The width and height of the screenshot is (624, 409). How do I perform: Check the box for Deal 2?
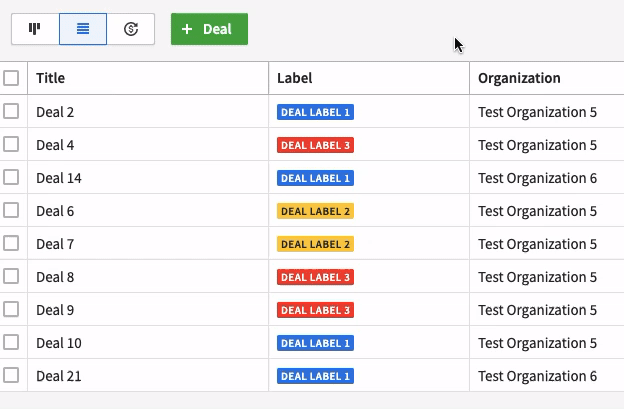click(x=11, y=111)
